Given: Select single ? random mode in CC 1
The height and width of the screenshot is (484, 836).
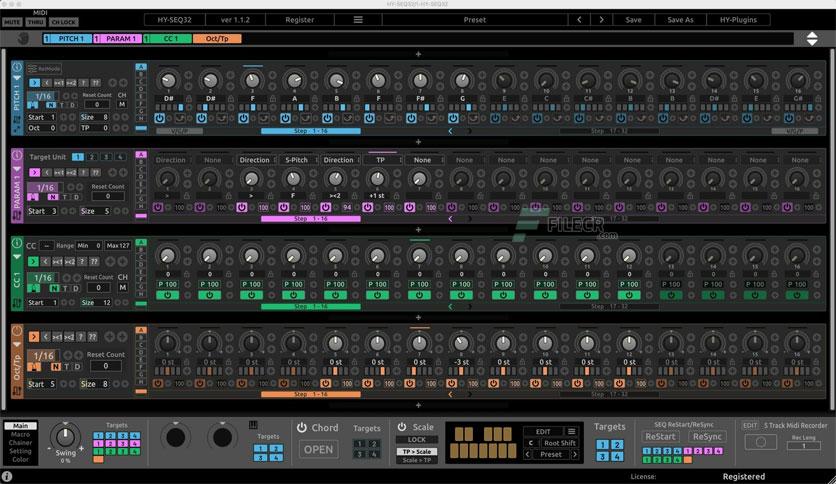Looking at the screenshot, I should pyautogui.click(x=82, y=261).
